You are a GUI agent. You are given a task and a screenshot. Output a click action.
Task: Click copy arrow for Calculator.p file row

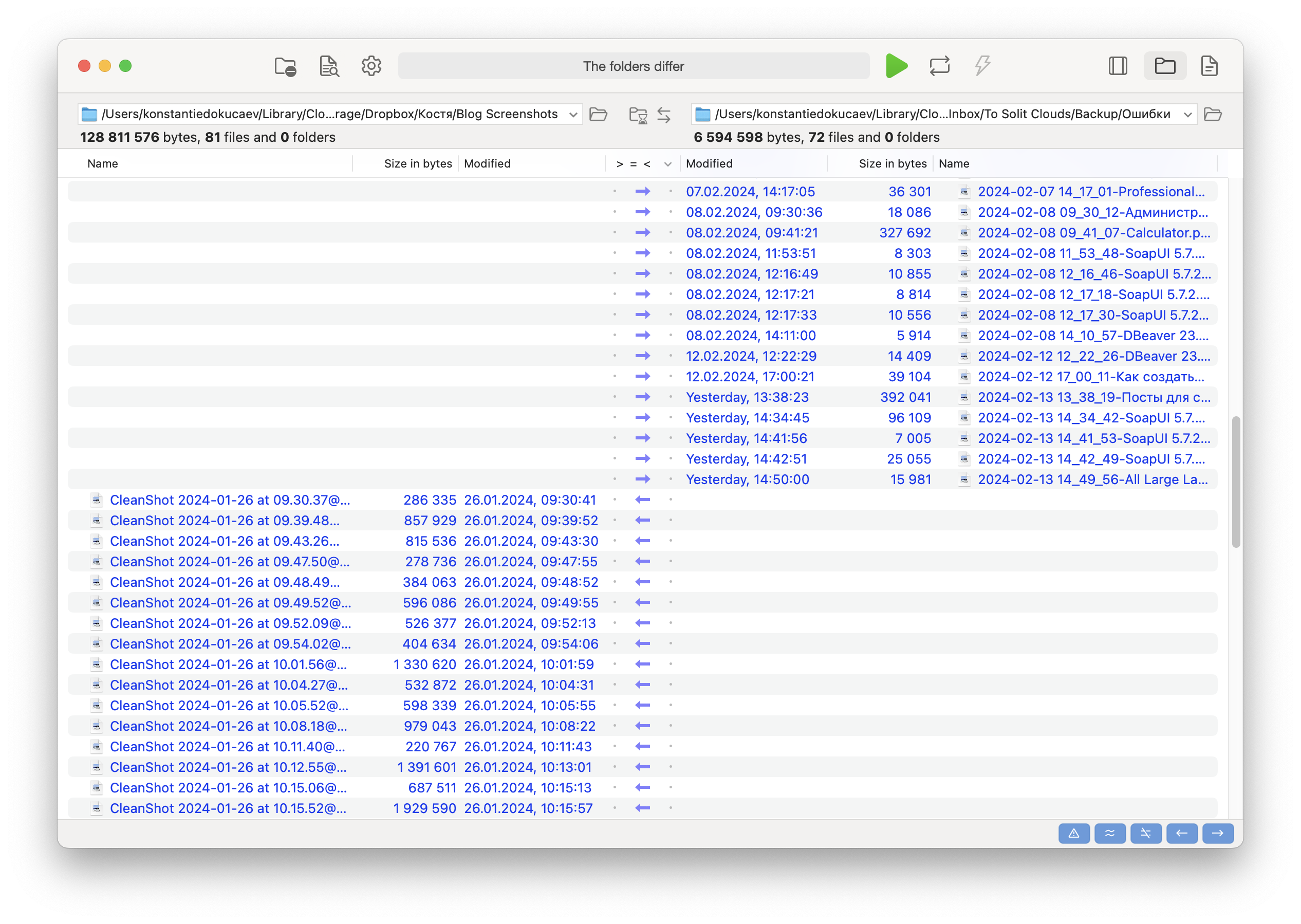point(643,233)
